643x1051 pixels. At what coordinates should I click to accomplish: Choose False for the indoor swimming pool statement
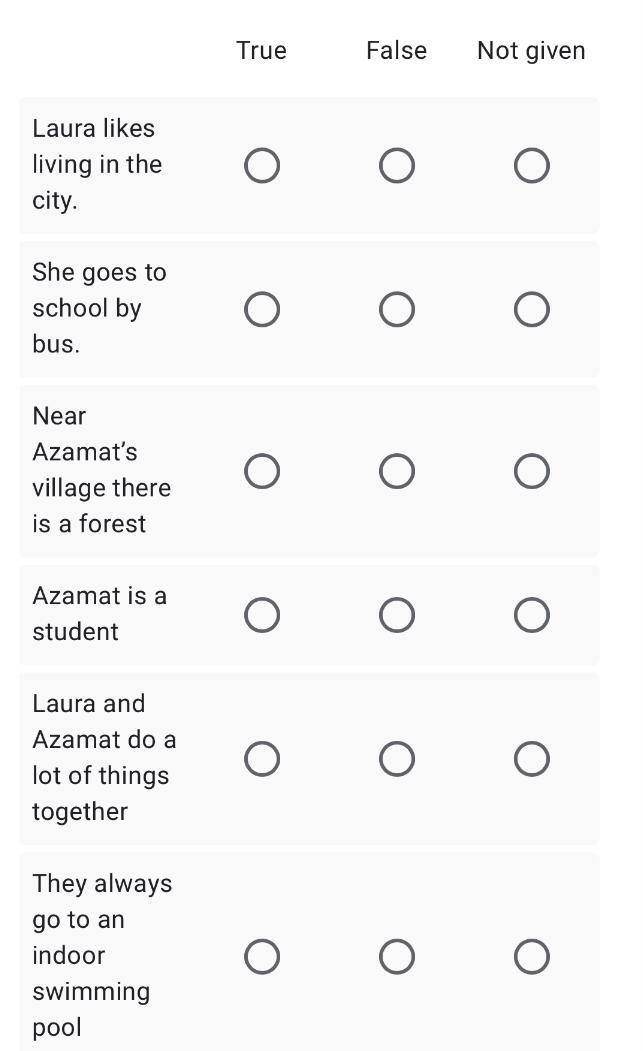pos(397,957)
